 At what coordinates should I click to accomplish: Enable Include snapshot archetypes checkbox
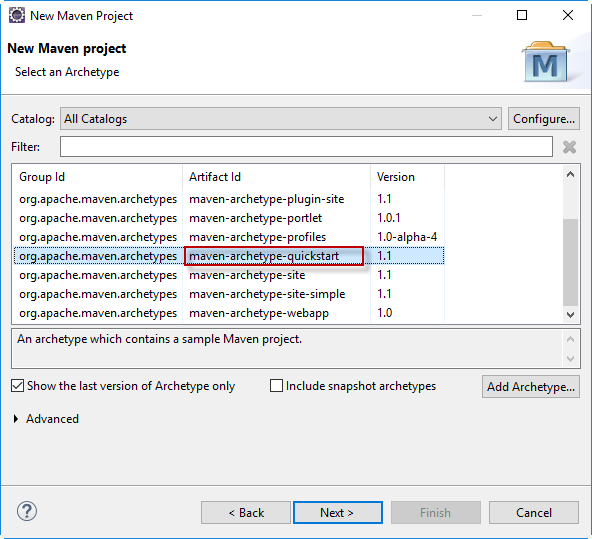coord(276,386)
